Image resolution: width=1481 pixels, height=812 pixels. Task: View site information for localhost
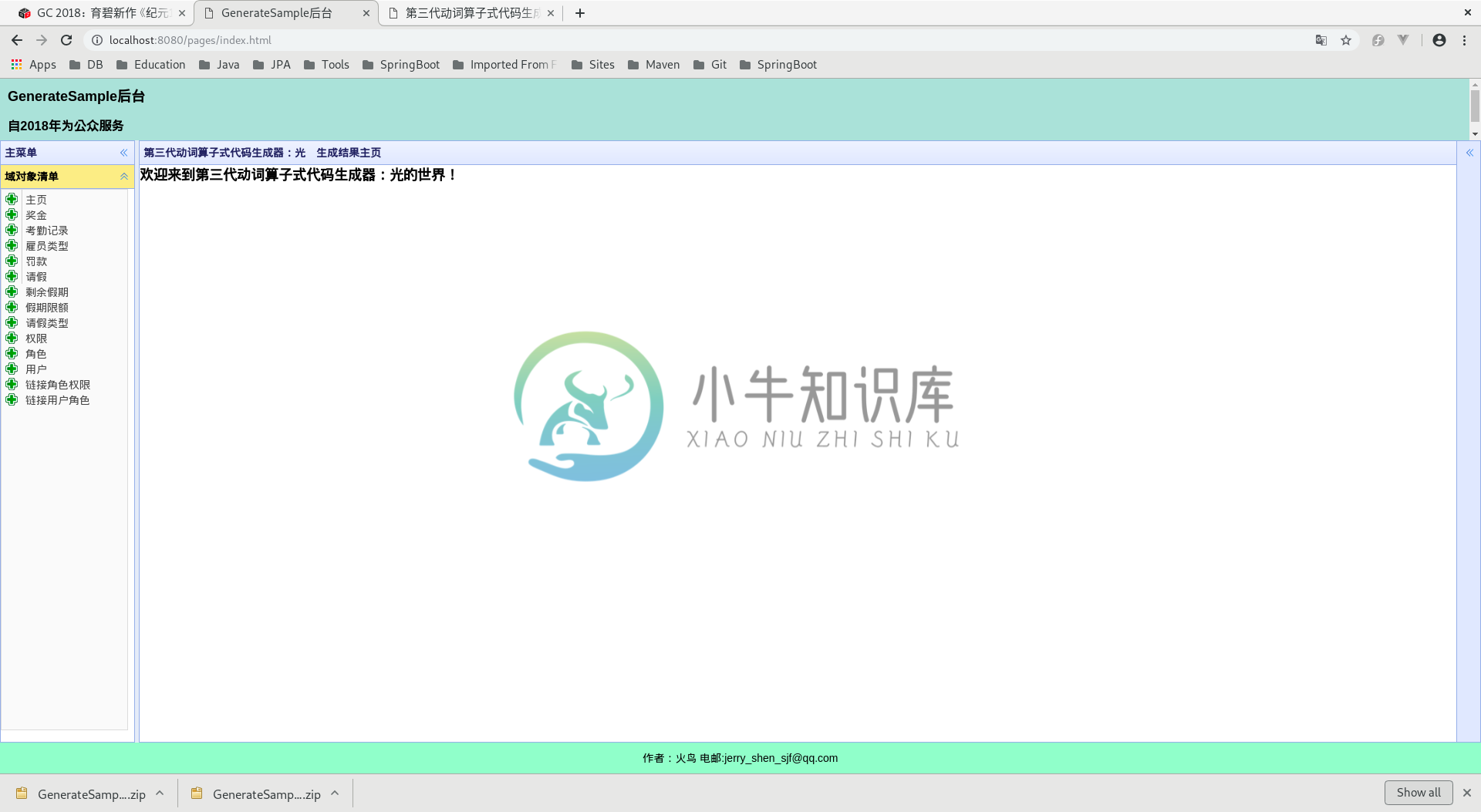(x=97, y=40)
